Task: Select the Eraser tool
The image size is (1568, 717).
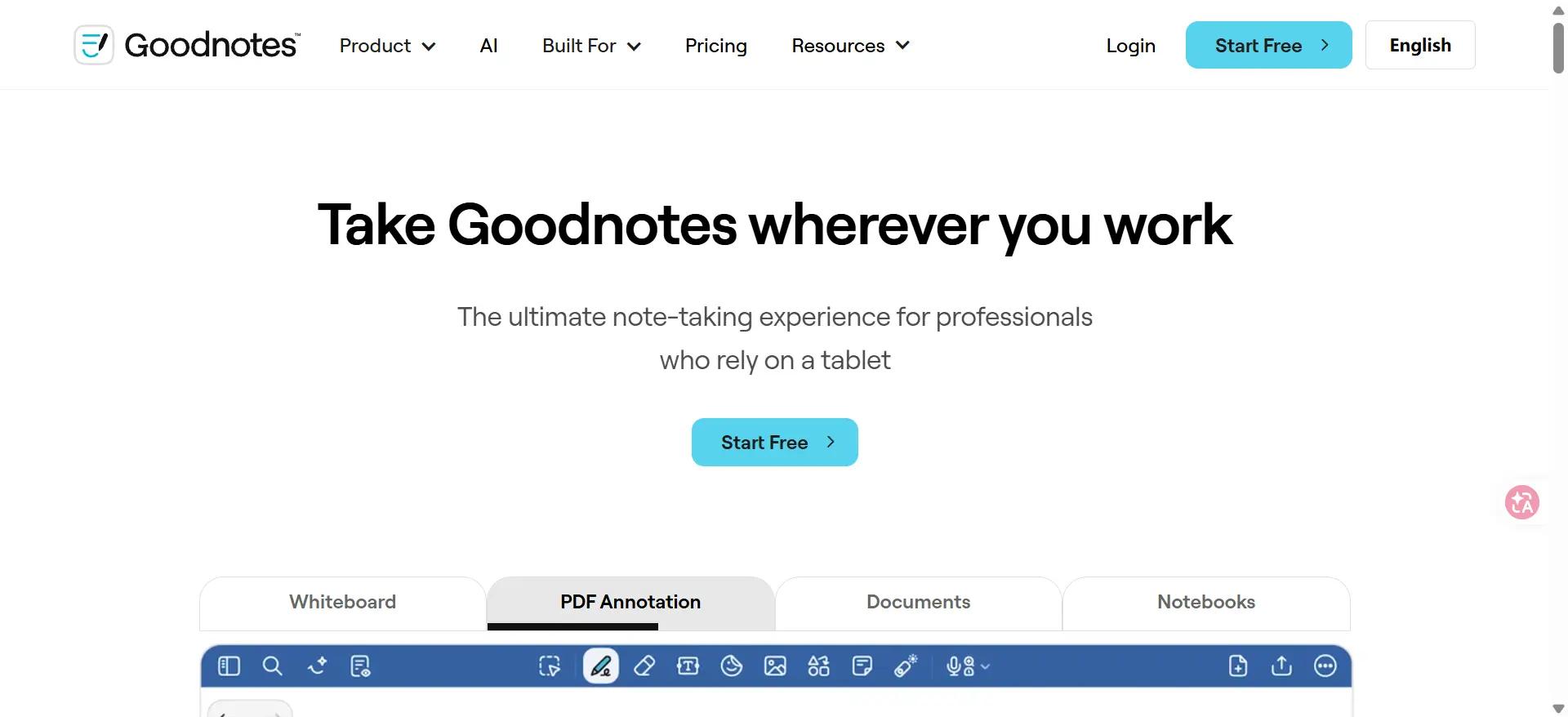Action: pyautogui.click(x=644, y=666)
